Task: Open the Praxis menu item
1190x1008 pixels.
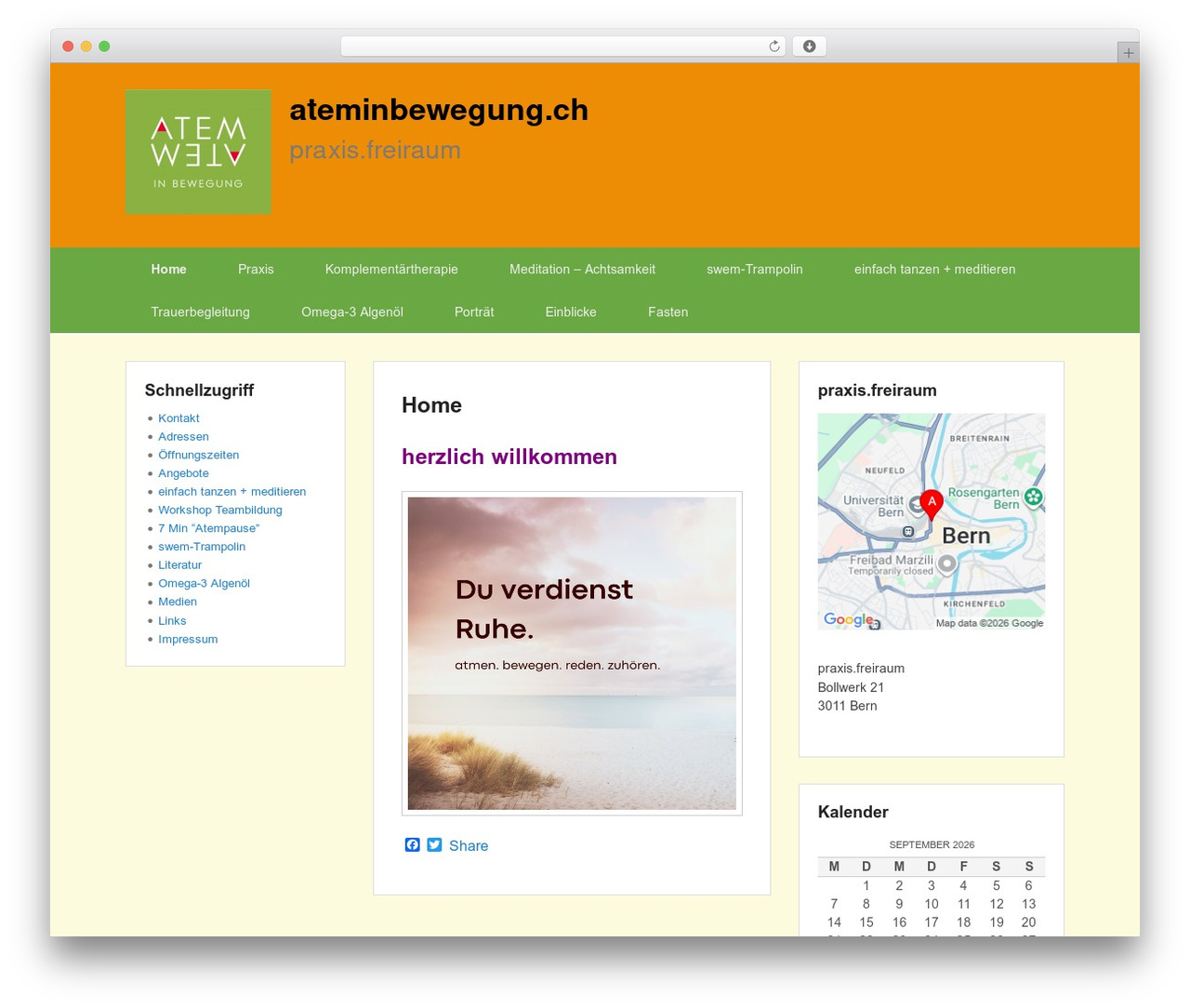Action: coord(256,269)
